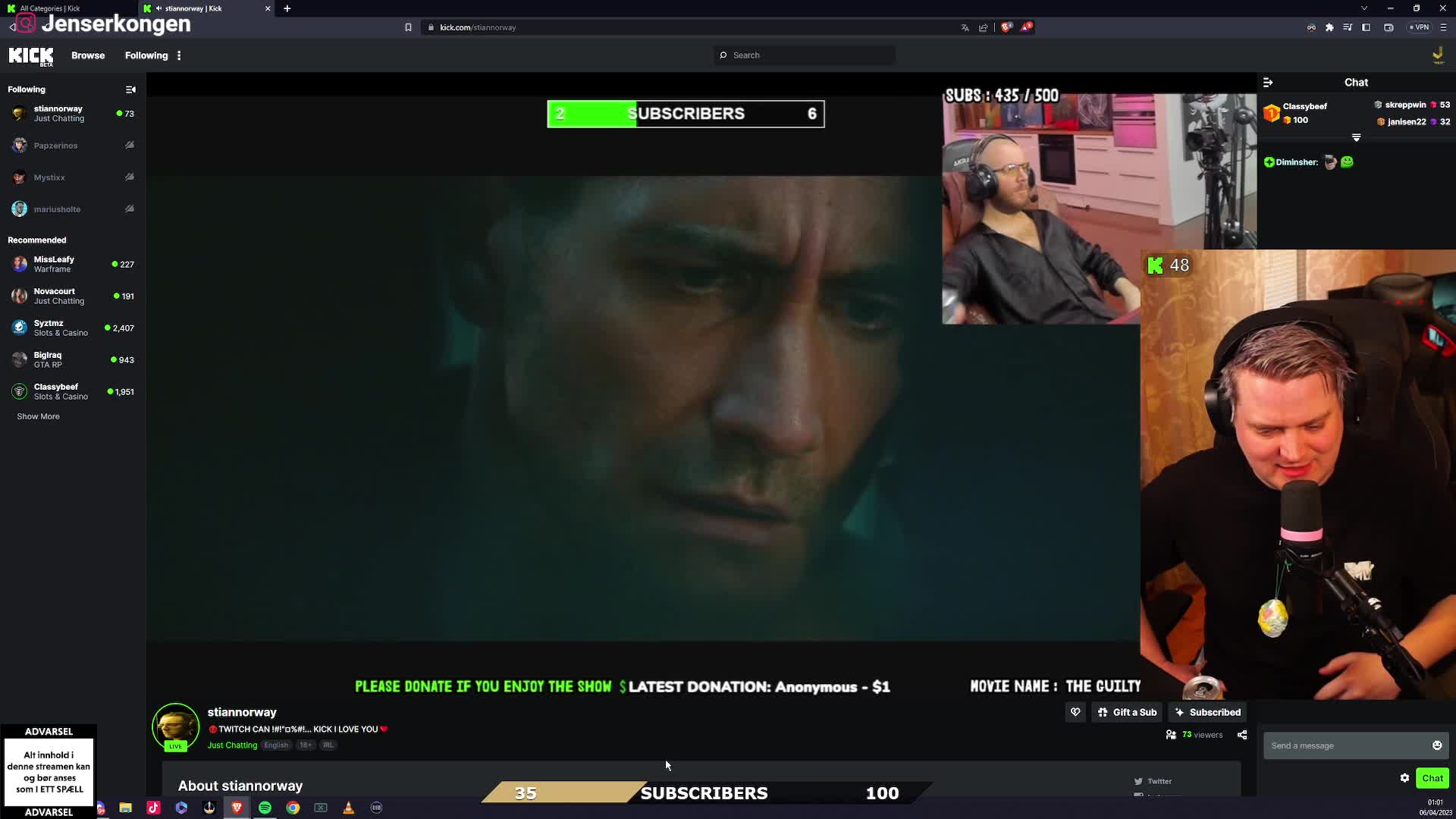1456x819 pixels.
Task: Open a new browser tab
Action: (x=287, y=8)
